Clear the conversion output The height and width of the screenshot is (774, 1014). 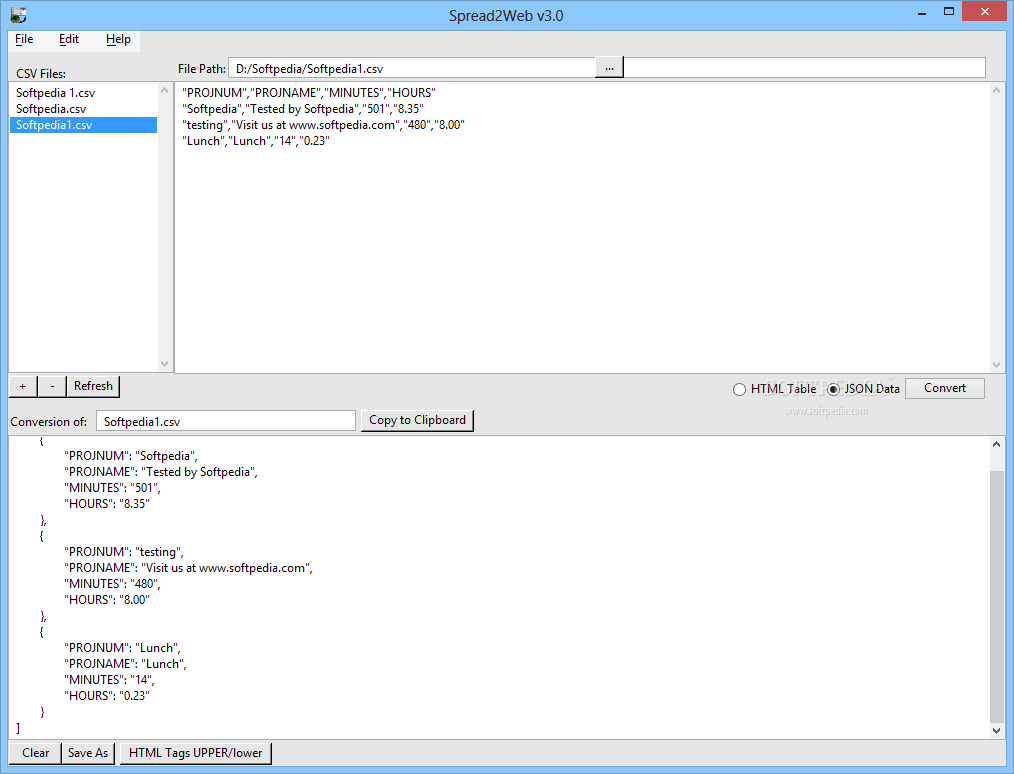pyautogui.click(x=36, y=753)
